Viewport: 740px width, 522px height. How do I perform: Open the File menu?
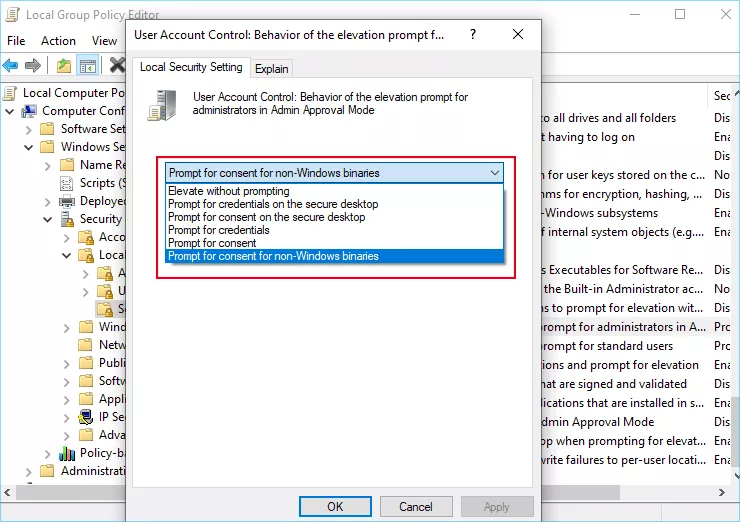click(x=16, y=41)
